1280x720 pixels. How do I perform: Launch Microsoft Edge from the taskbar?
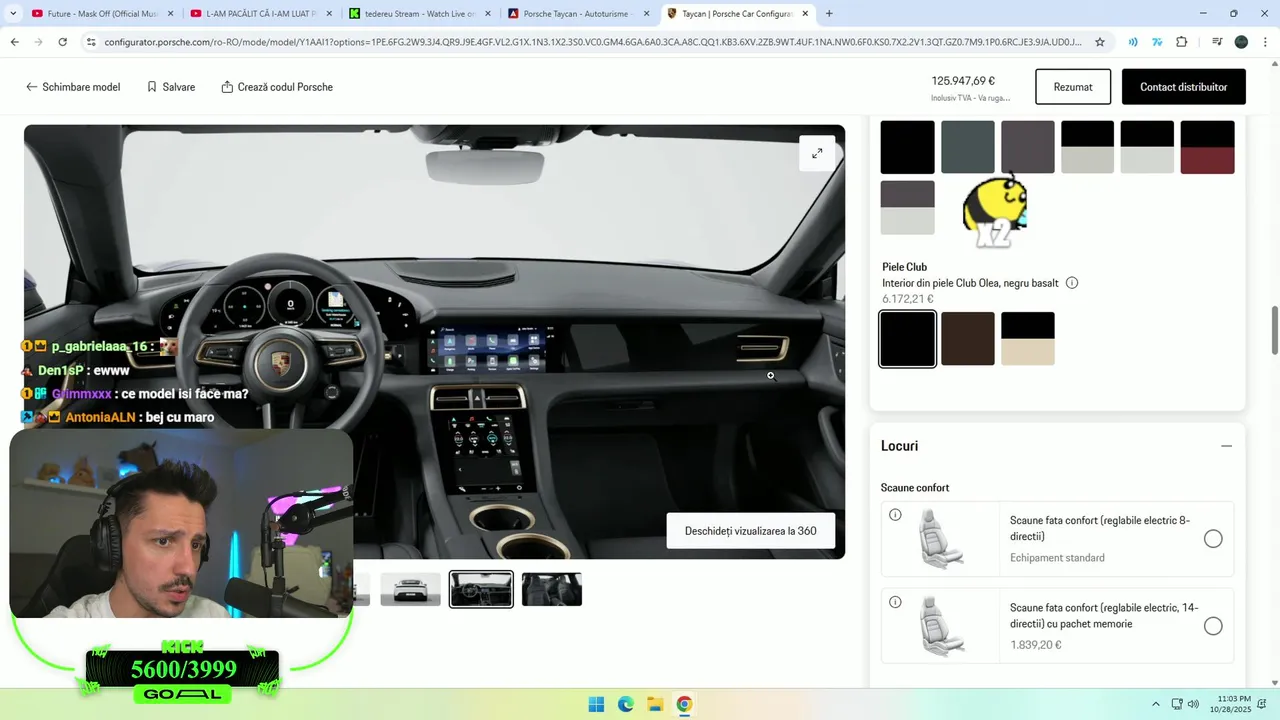[x=625, y=704]
